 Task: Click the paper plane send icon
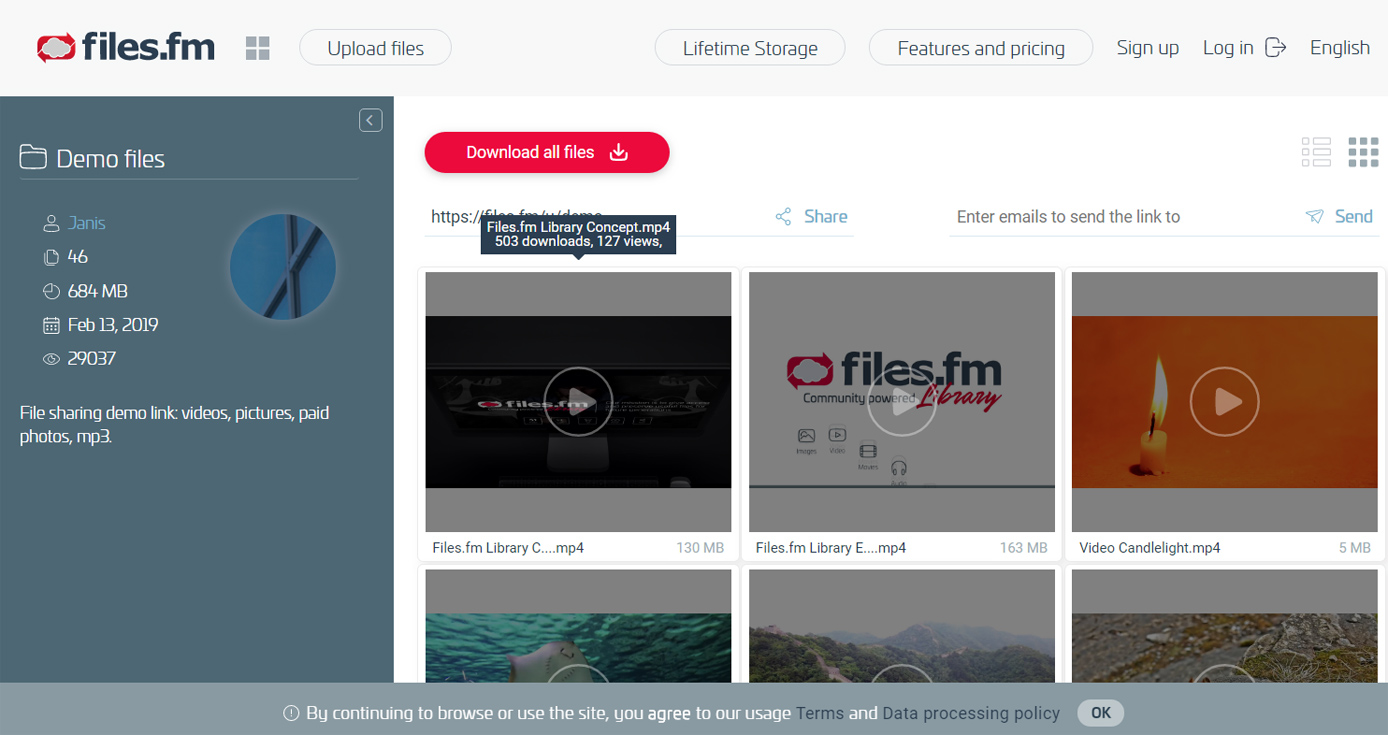click(1315, 216)
